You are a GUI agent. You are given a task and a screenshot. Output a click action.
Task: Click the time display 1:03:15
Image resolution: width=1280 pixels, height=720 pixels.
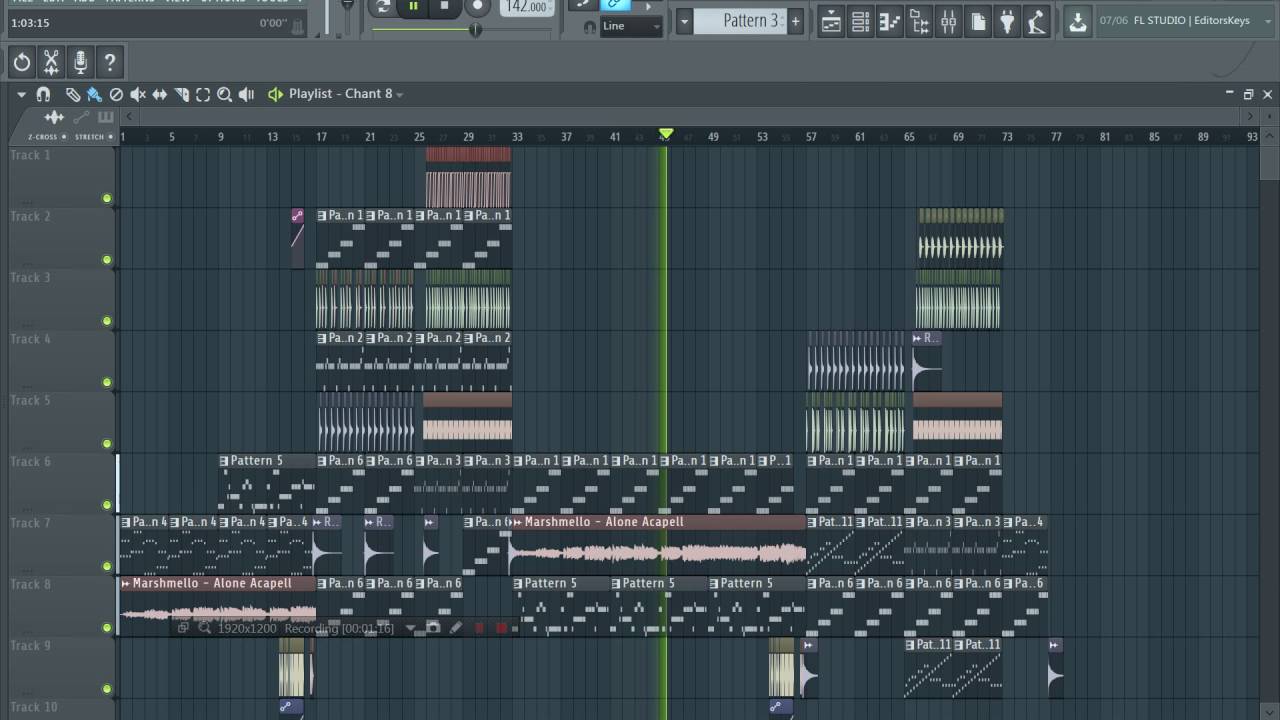click(x=30, y=23)
